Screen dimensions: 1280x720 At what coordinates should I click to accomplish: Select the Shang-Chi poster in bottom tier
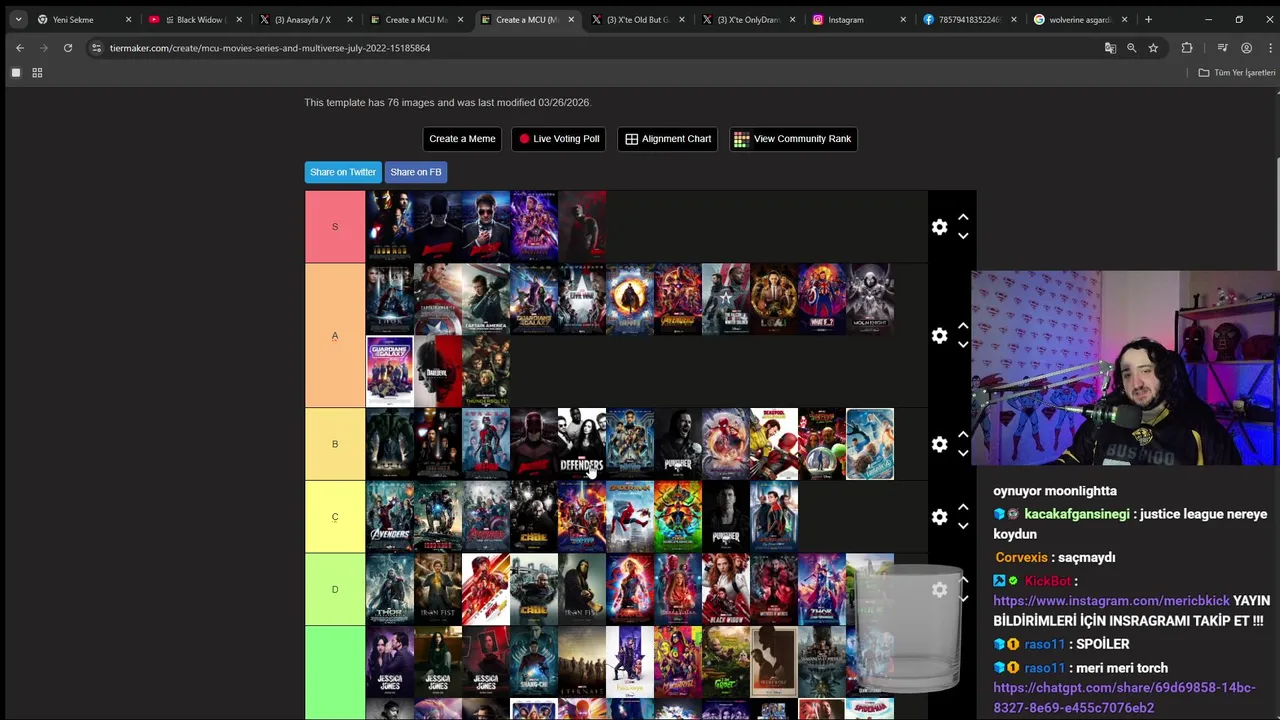pos(534,662)
